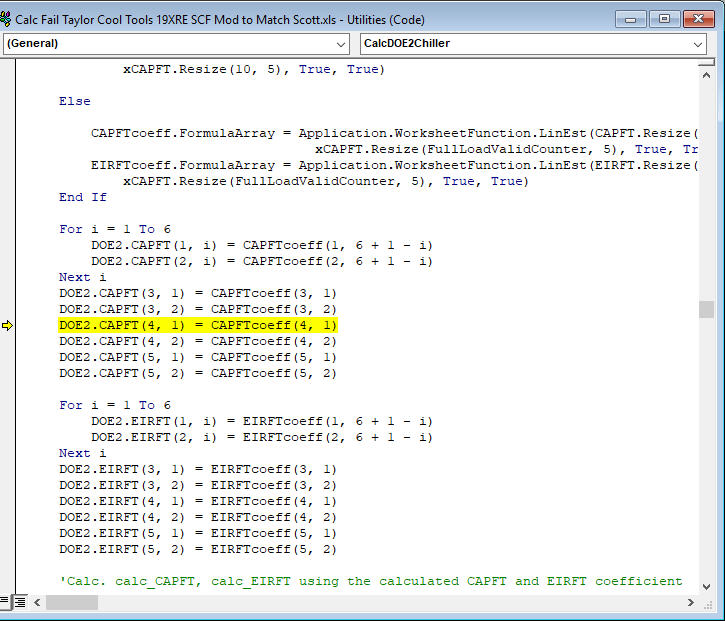This screenshot has width=725, height=621.
Task: Click the second 'For i = 1 To 6' line
Action: coord(115,406)
